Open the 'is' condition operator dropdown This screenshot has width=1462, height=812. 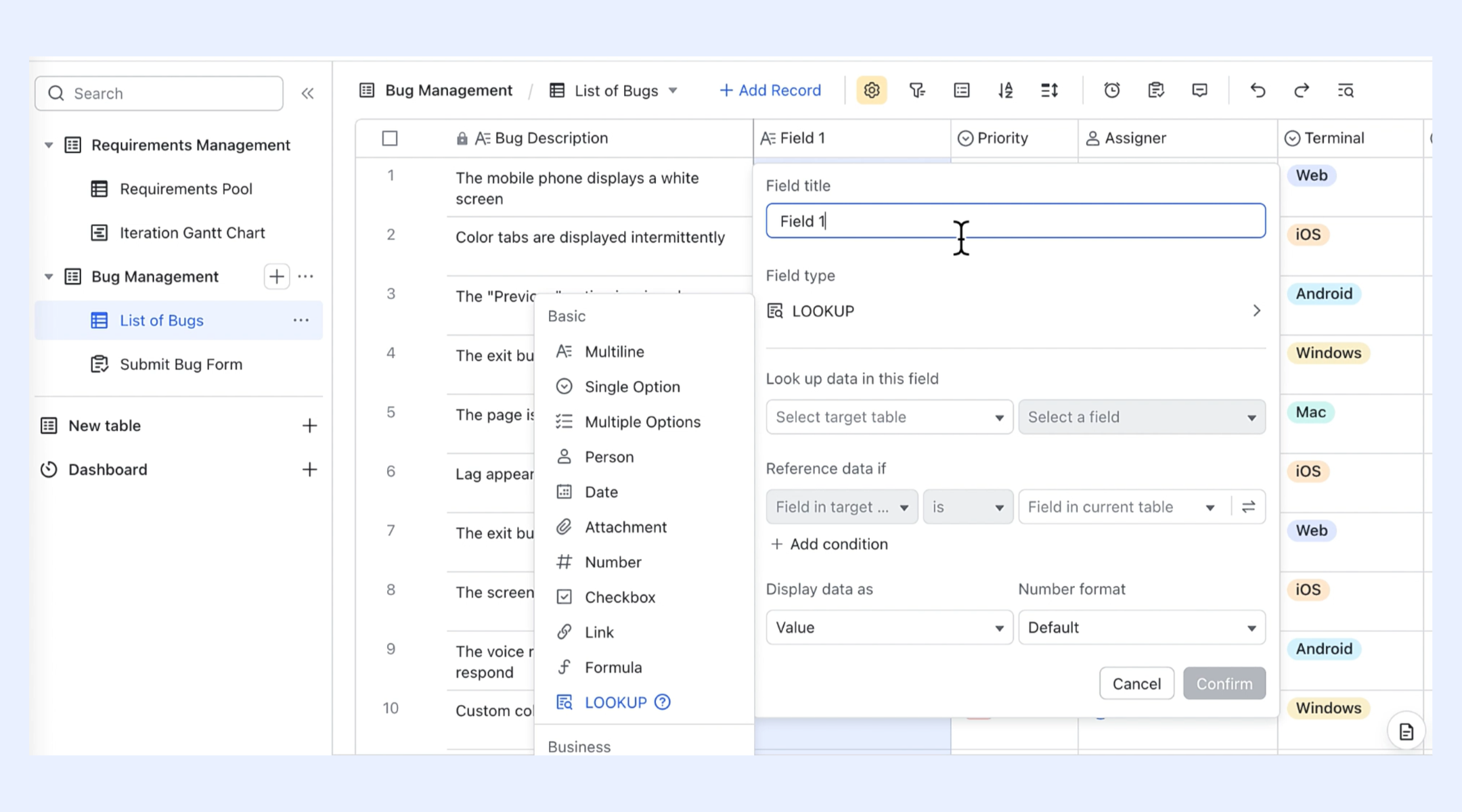(x=968, y=507)
